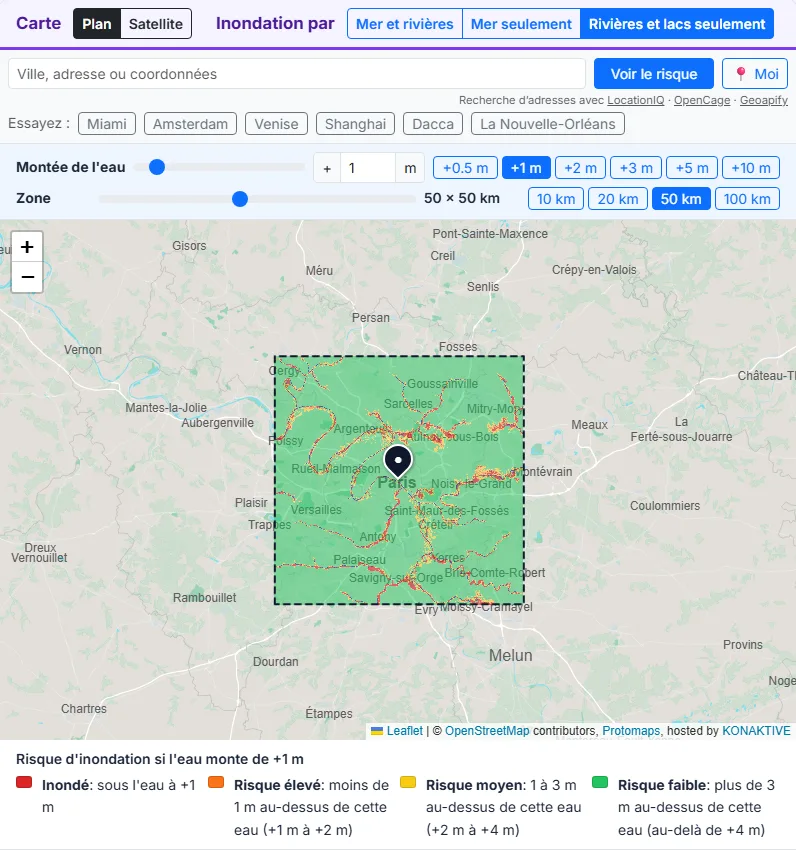796x850 pixels.
Task: Click Mantes-la-Jolie label on the map
Action: pyautogui.click(x=166, y=408)
